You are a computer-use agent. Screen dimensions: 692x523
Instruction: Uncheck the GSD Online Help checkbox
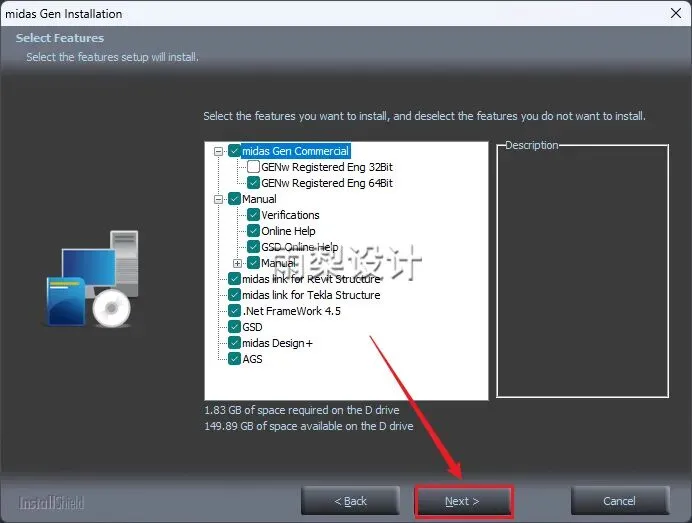(253, 247)
